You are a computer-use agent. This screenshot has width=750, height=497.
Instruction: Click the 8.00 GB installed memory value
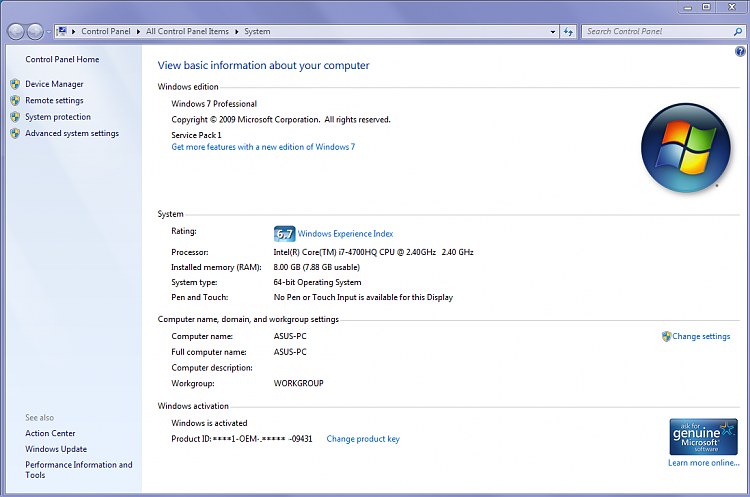pos(316,267)
